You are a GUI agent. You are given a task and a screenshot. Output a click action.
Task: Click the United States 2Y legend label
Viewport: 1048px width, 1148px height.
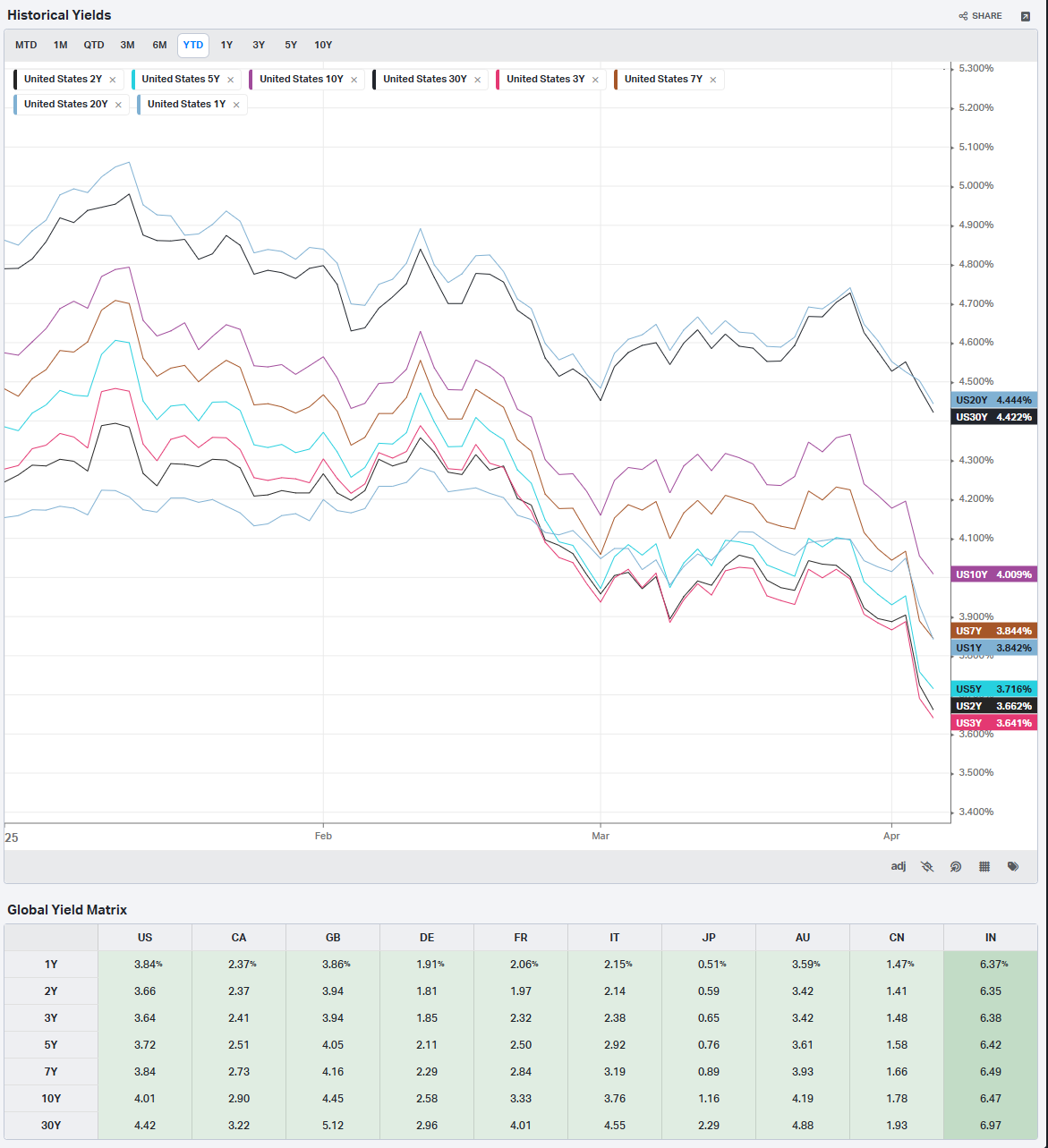[x=63, y=79]
